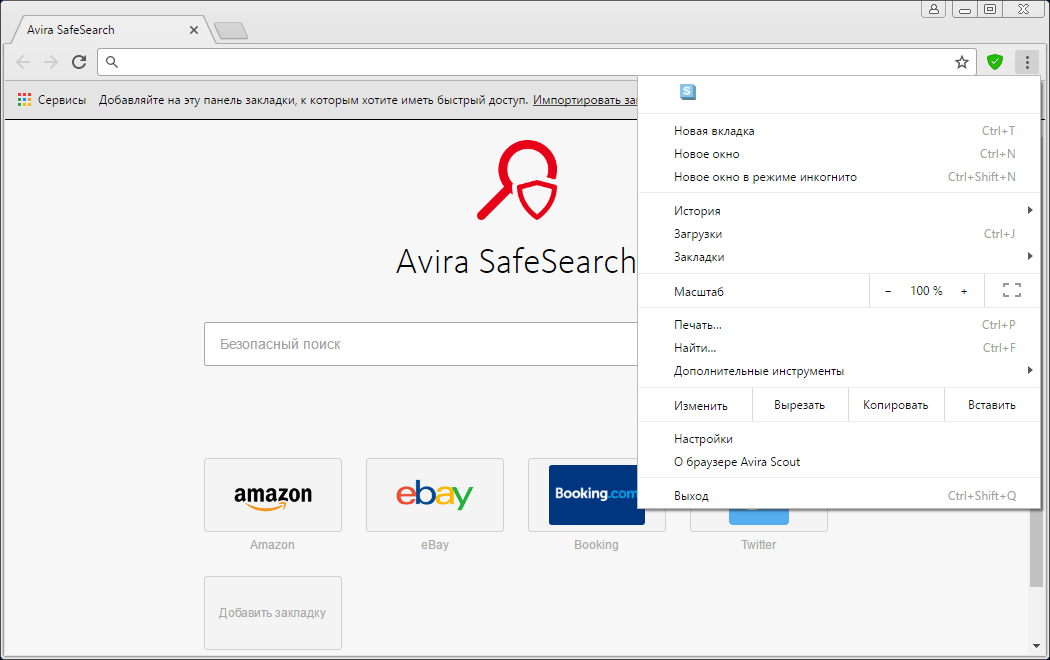
Task: Select the Avira SafeSearch tab
Action: point(110,30)
